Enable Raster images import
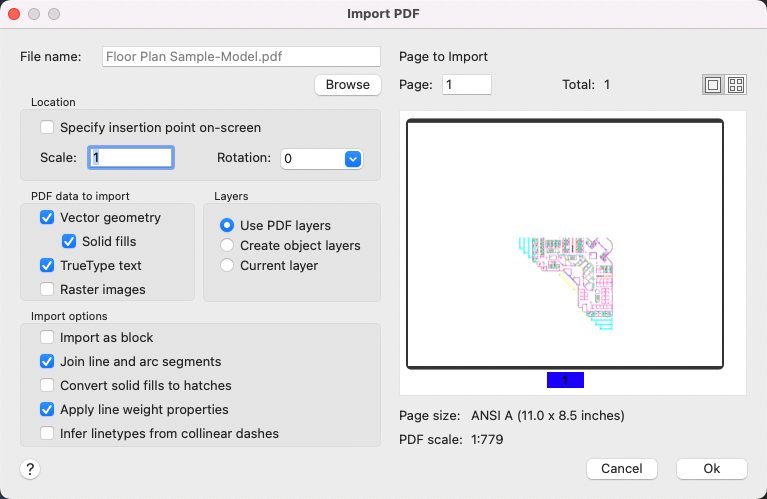This screenshot has width=767, height=499. pos(47,290)
